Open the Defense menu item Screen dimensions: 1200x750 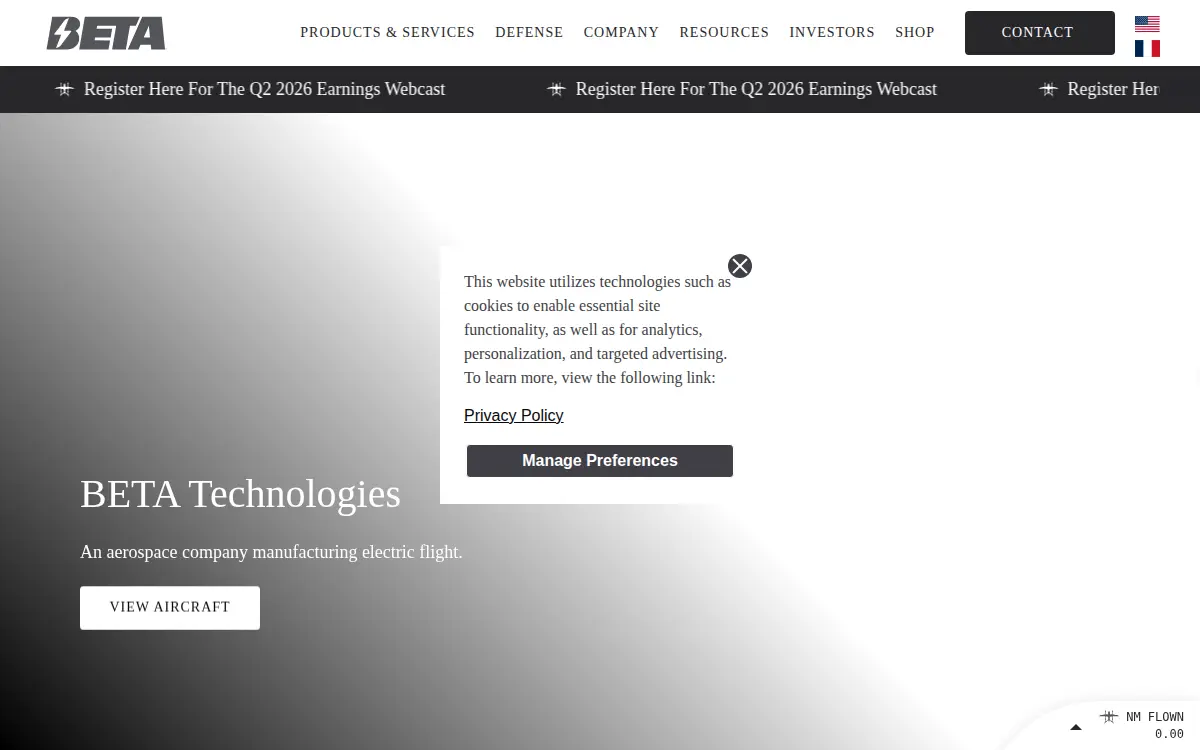529,32
